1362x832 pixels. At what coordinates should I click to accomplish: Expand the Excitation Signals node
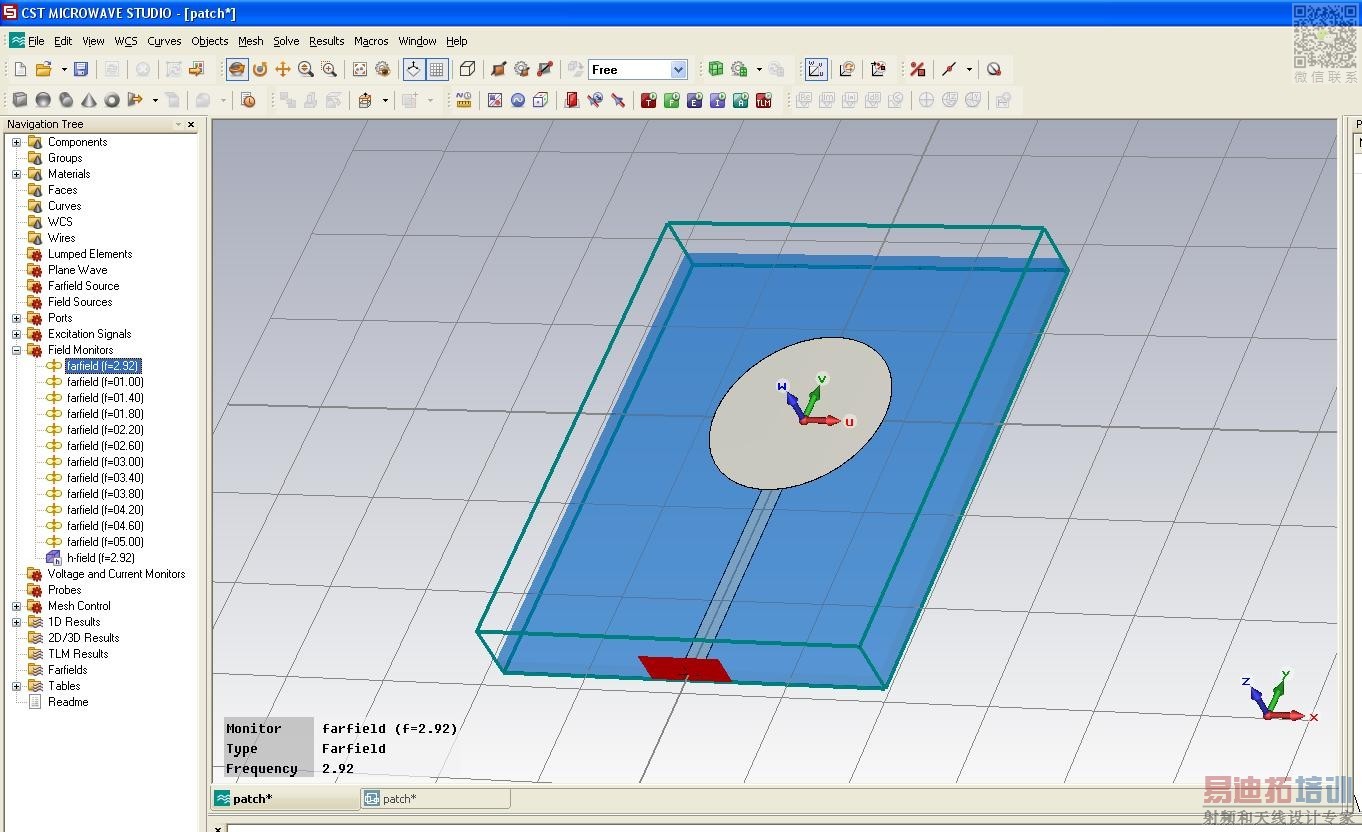click(16, 334)
